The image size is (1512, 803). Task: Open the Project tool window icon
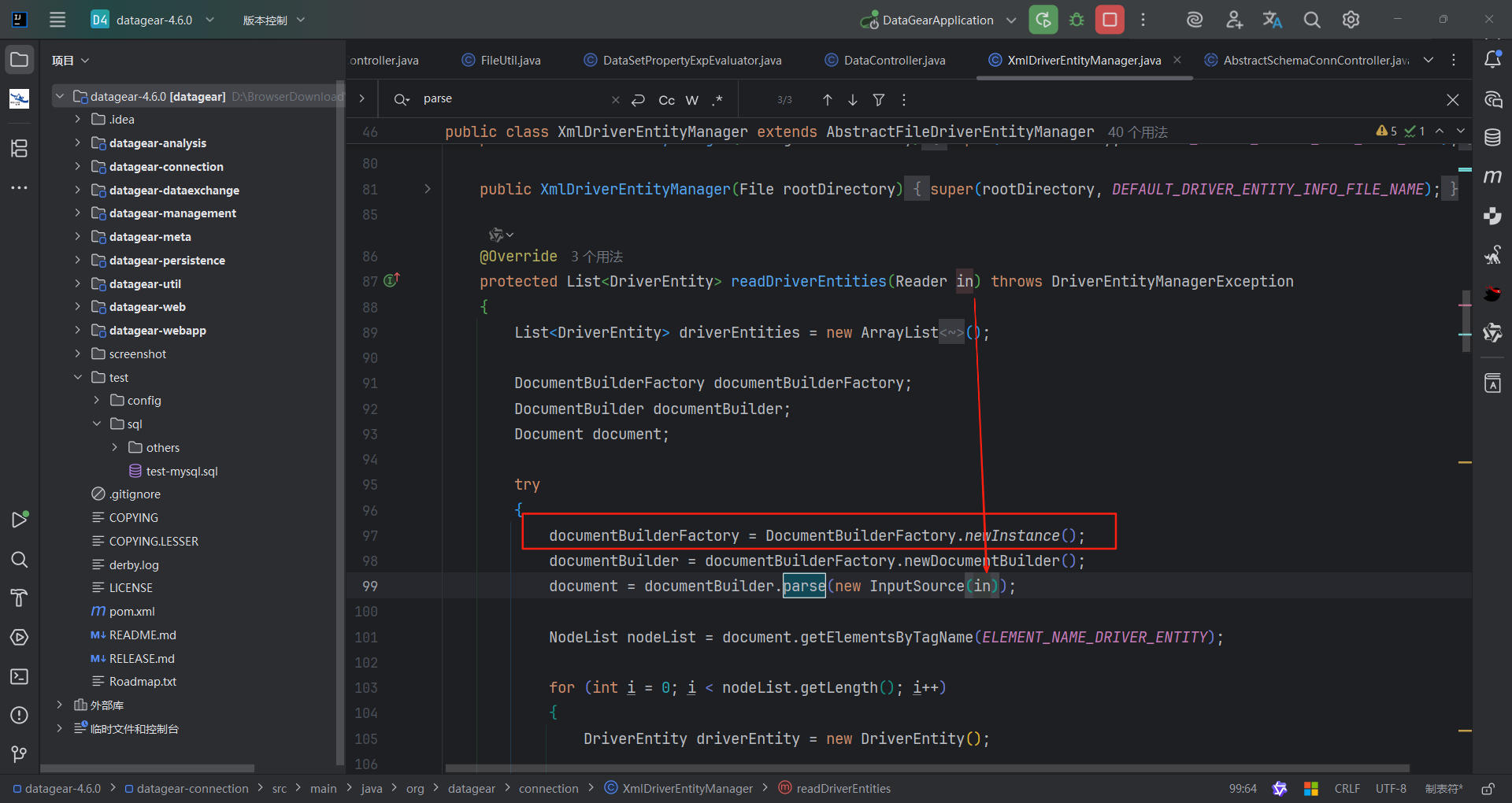(x=20, y=60)
